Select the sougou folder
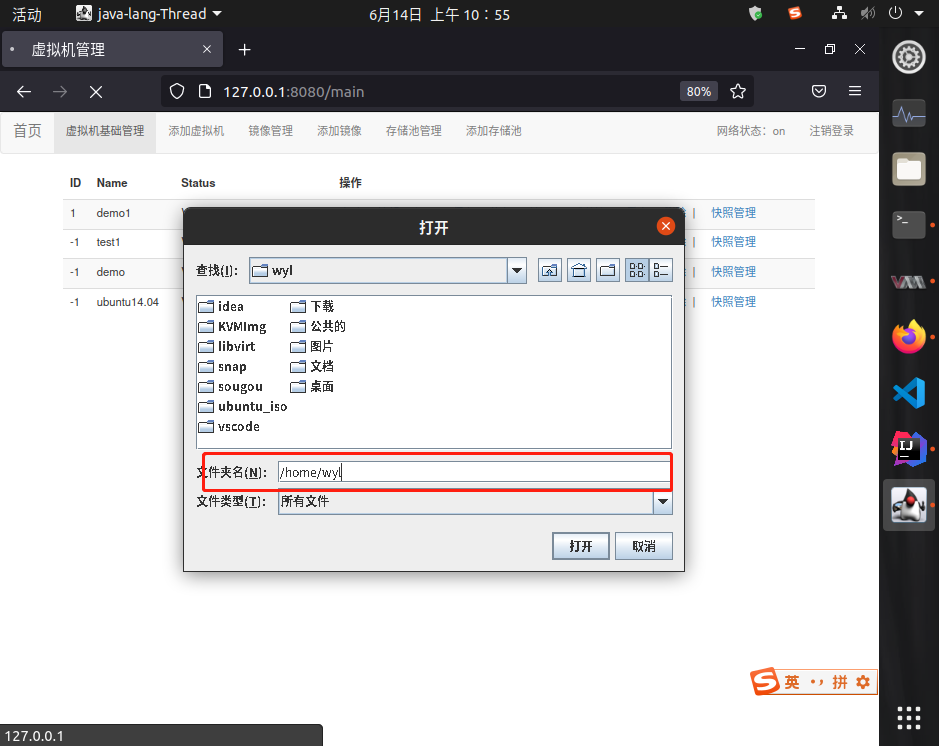This screenshot has height=746, width=939. [231, 387]
